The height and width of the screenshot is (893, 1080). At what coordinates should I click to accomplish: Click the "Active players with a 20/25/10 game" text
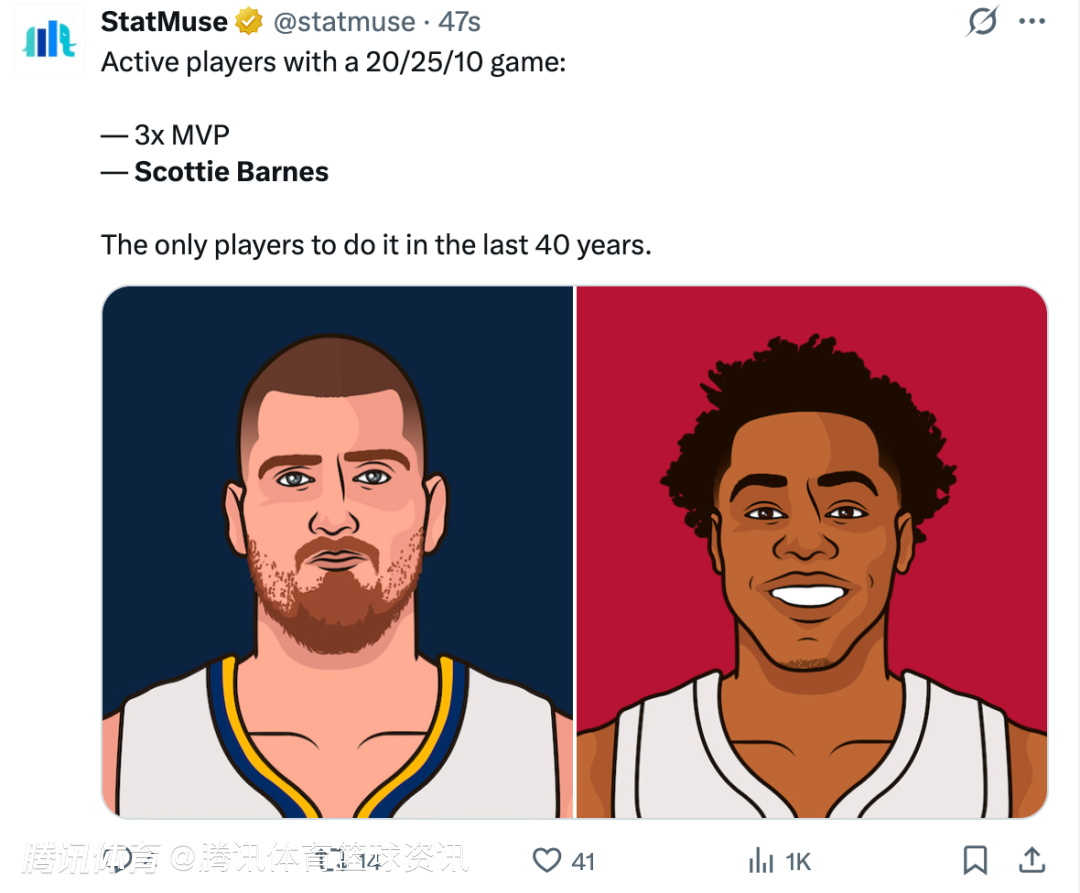333,62
